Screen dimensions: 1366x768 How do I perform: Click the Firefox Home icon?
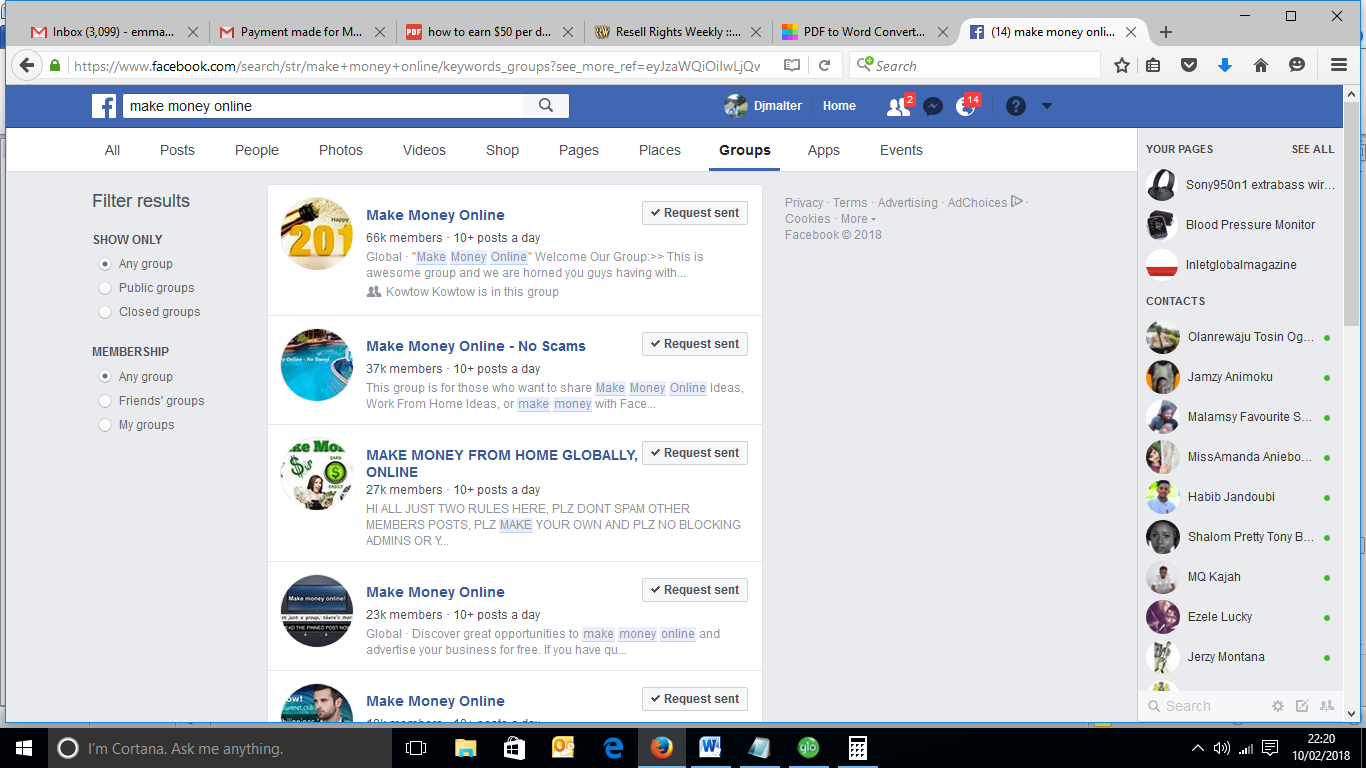coord(1261,66)
